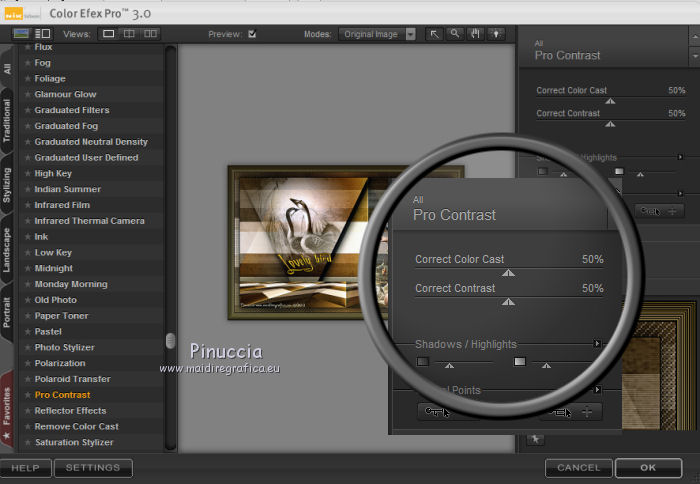Click the light bulb background icon
Screen dimensions: 700x484
pos(496,34)
